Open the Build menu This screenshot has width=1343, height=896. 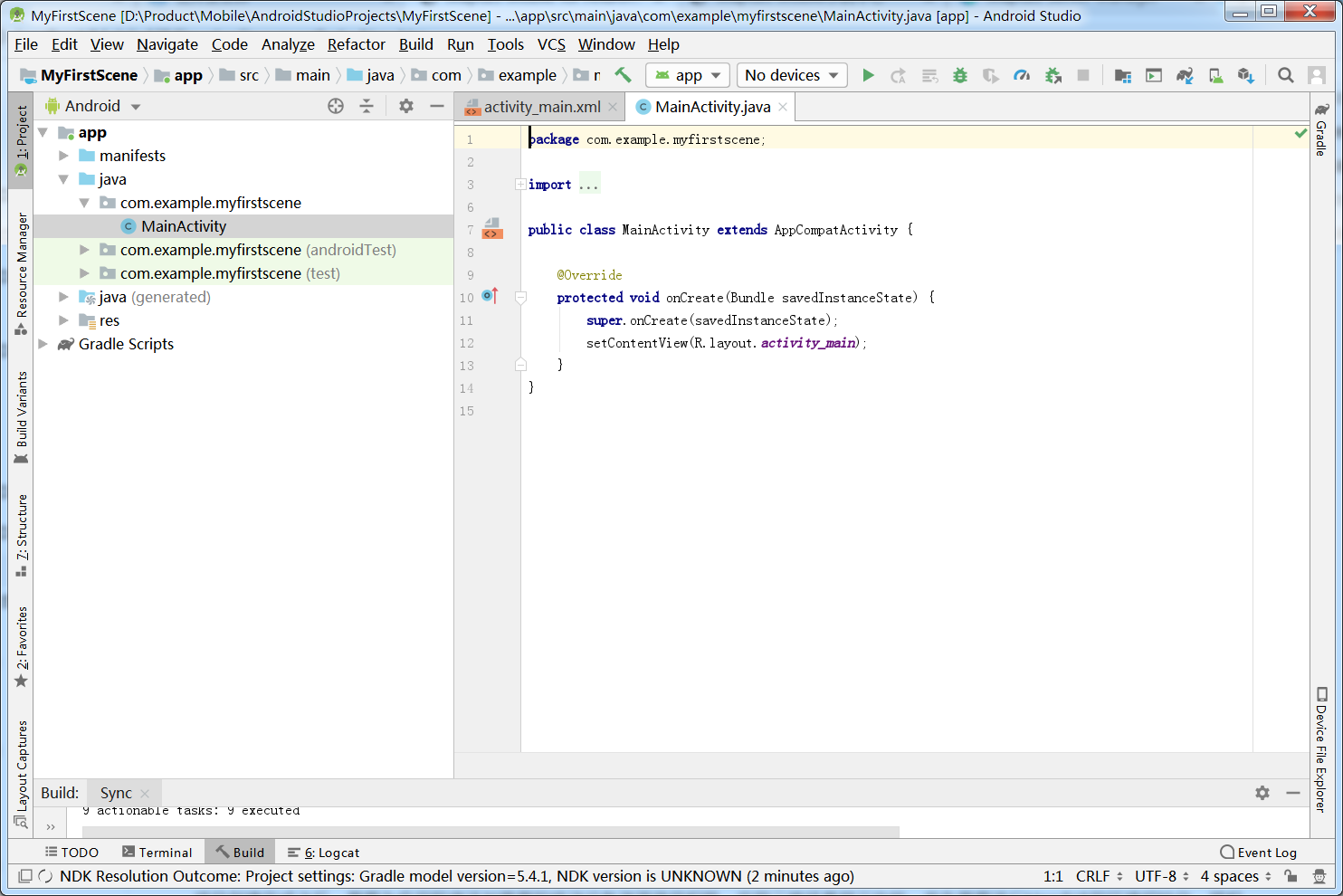416,44
